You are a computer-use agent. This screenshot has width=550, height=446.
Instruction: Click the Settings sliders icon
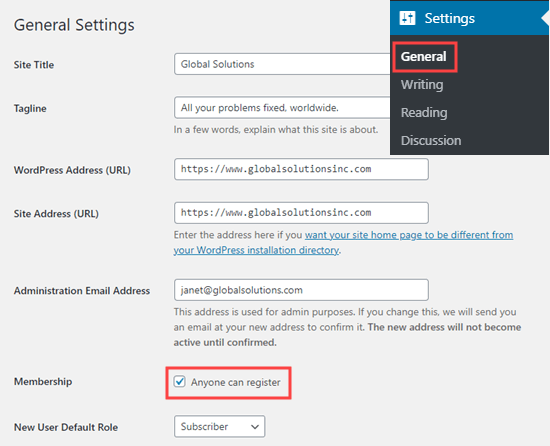(407, 18)
